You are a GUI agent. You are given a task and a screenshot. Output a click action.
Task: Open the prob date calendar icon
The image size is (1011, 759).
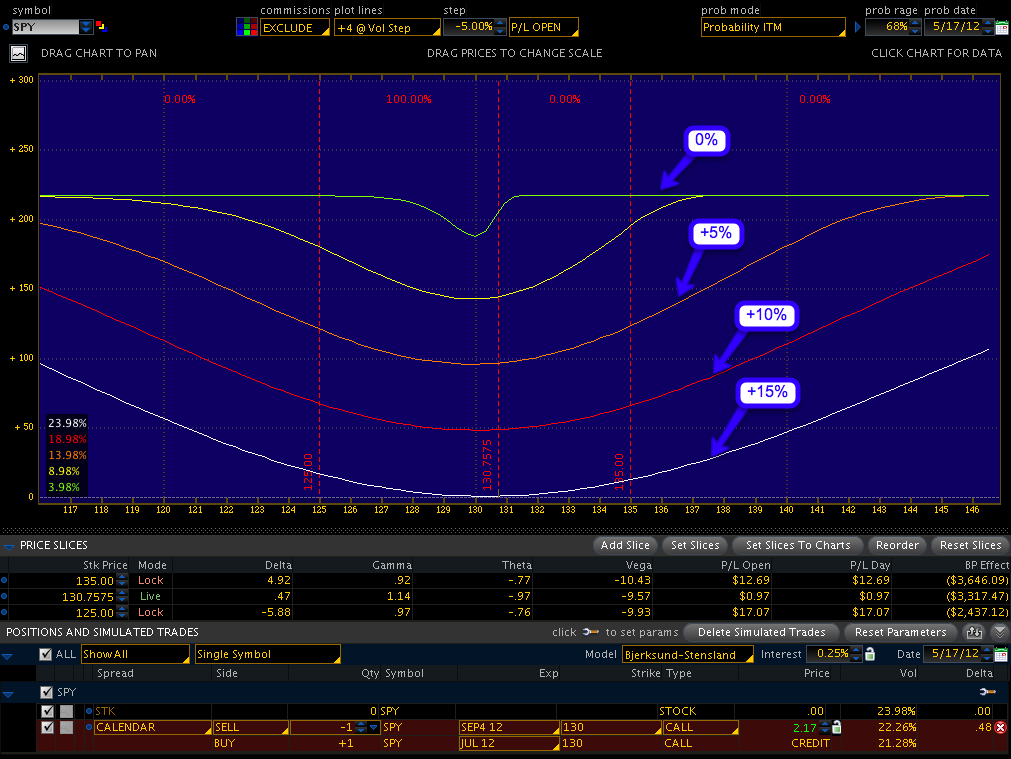click(x=1001, y=27)
